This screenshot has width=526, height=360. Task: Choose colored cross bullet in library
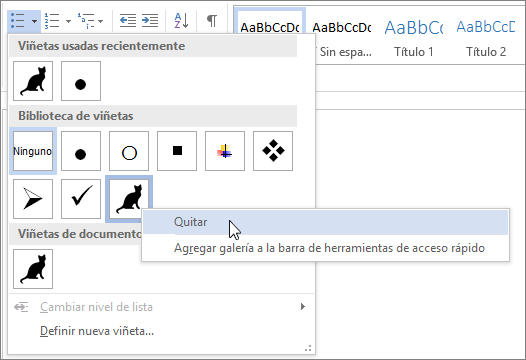click(x=225, y=151)
